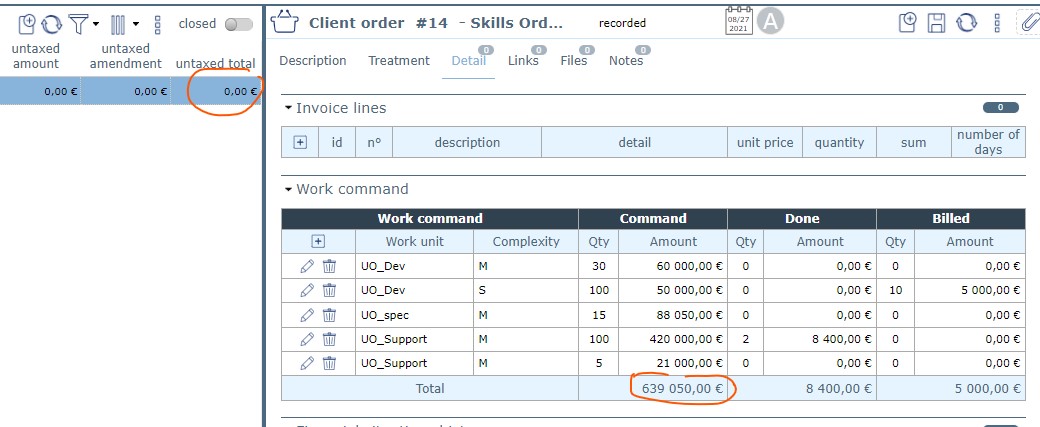
Task: Click the save disk icon in detail toolbar
Action: [x=937, y=23]
